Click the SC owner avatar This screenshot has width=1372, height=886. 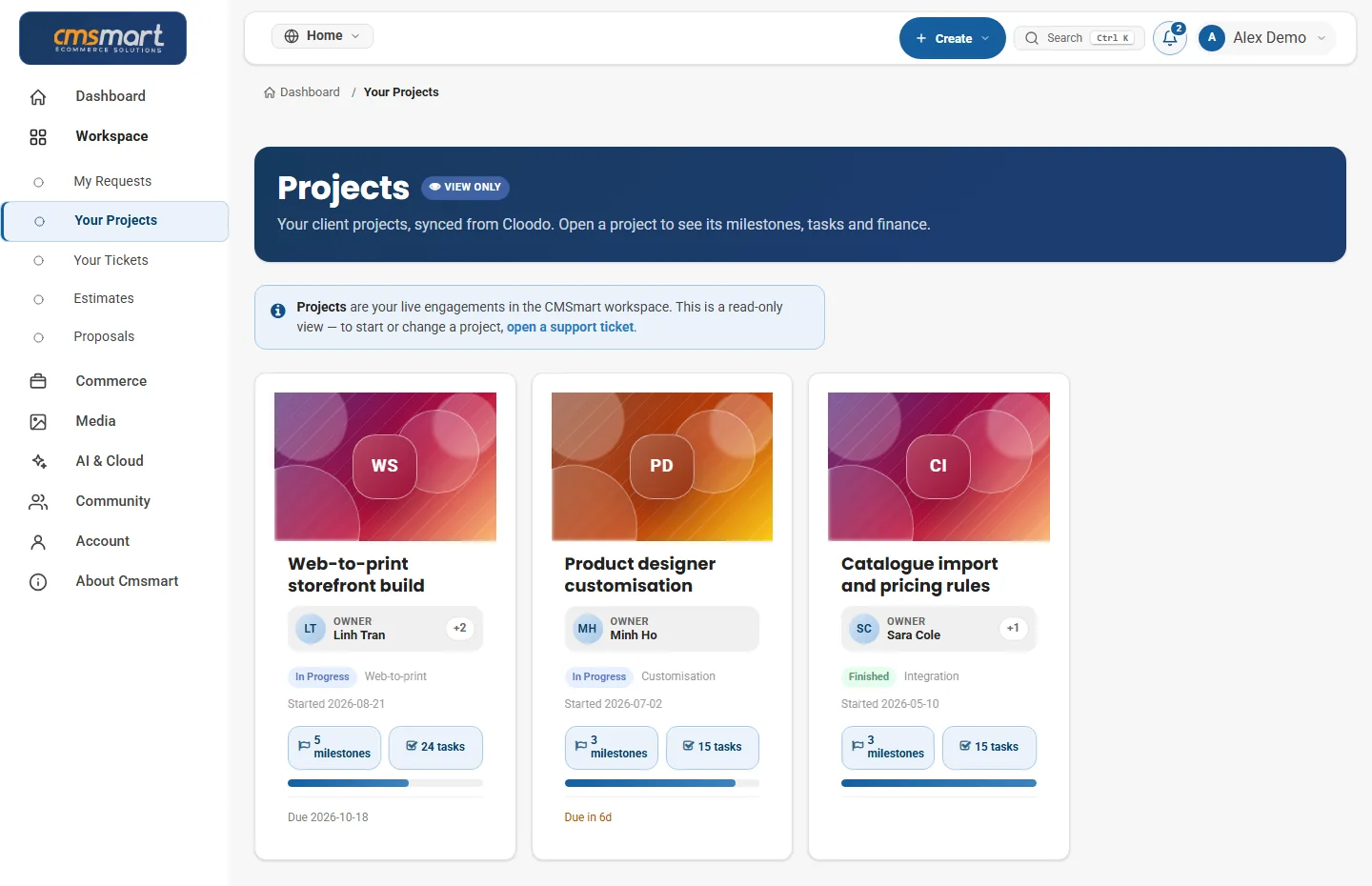864,629
